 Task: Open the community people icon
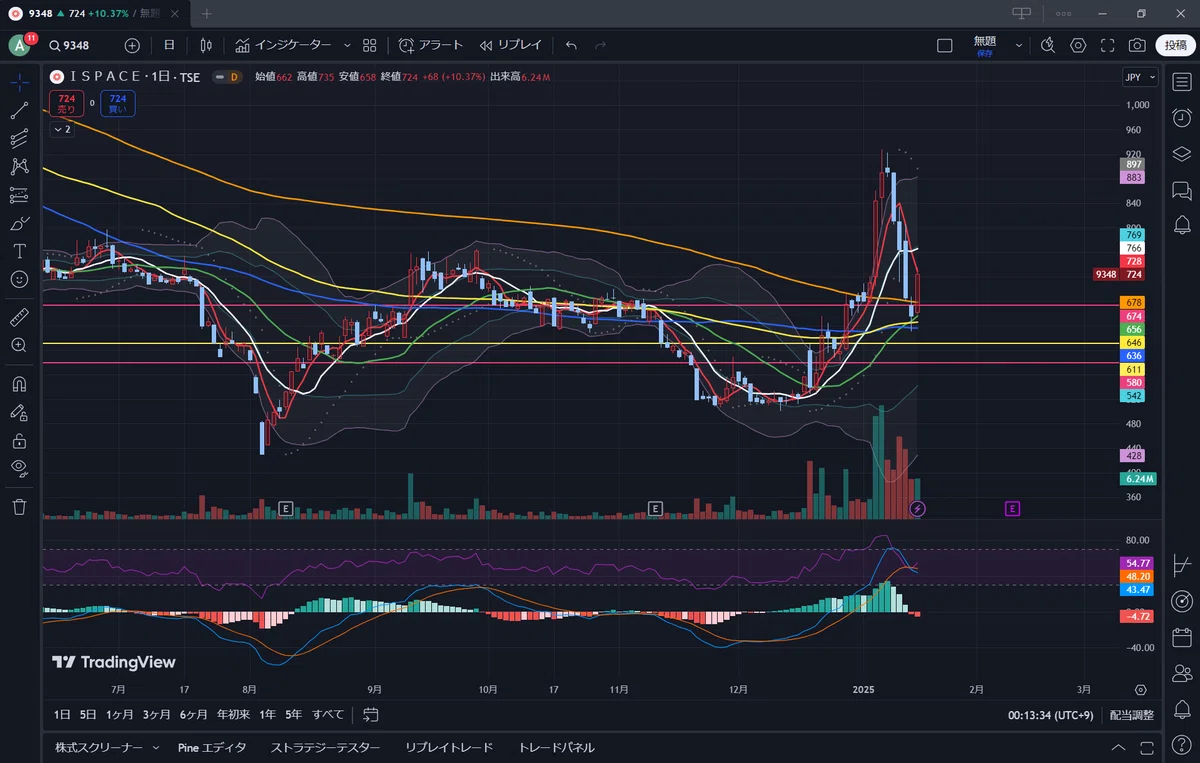pos(1181,672)
